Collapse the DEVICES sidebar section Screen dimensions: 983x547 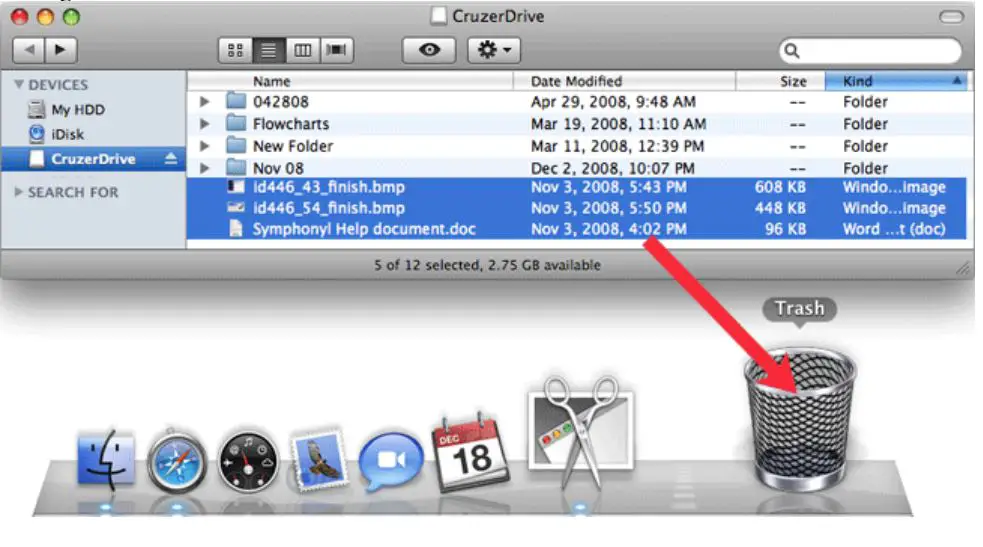19,84
